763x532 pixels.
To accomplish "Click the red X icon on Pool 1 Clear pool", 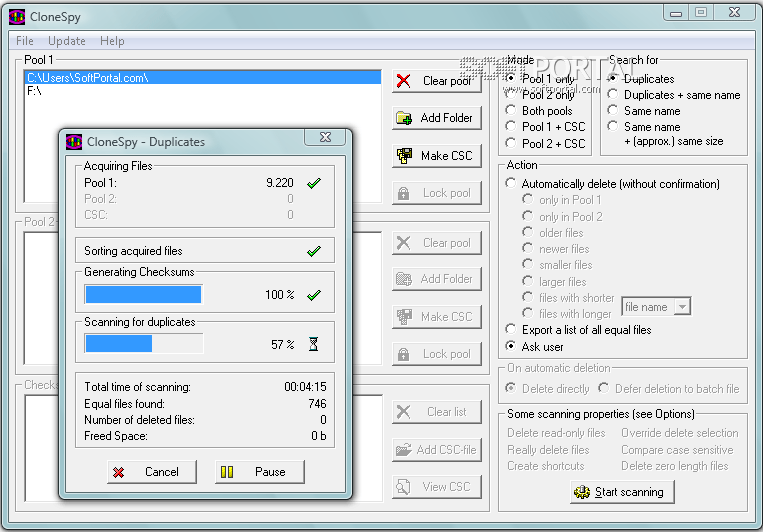I will pyautogui.click(x=403, y=81).
